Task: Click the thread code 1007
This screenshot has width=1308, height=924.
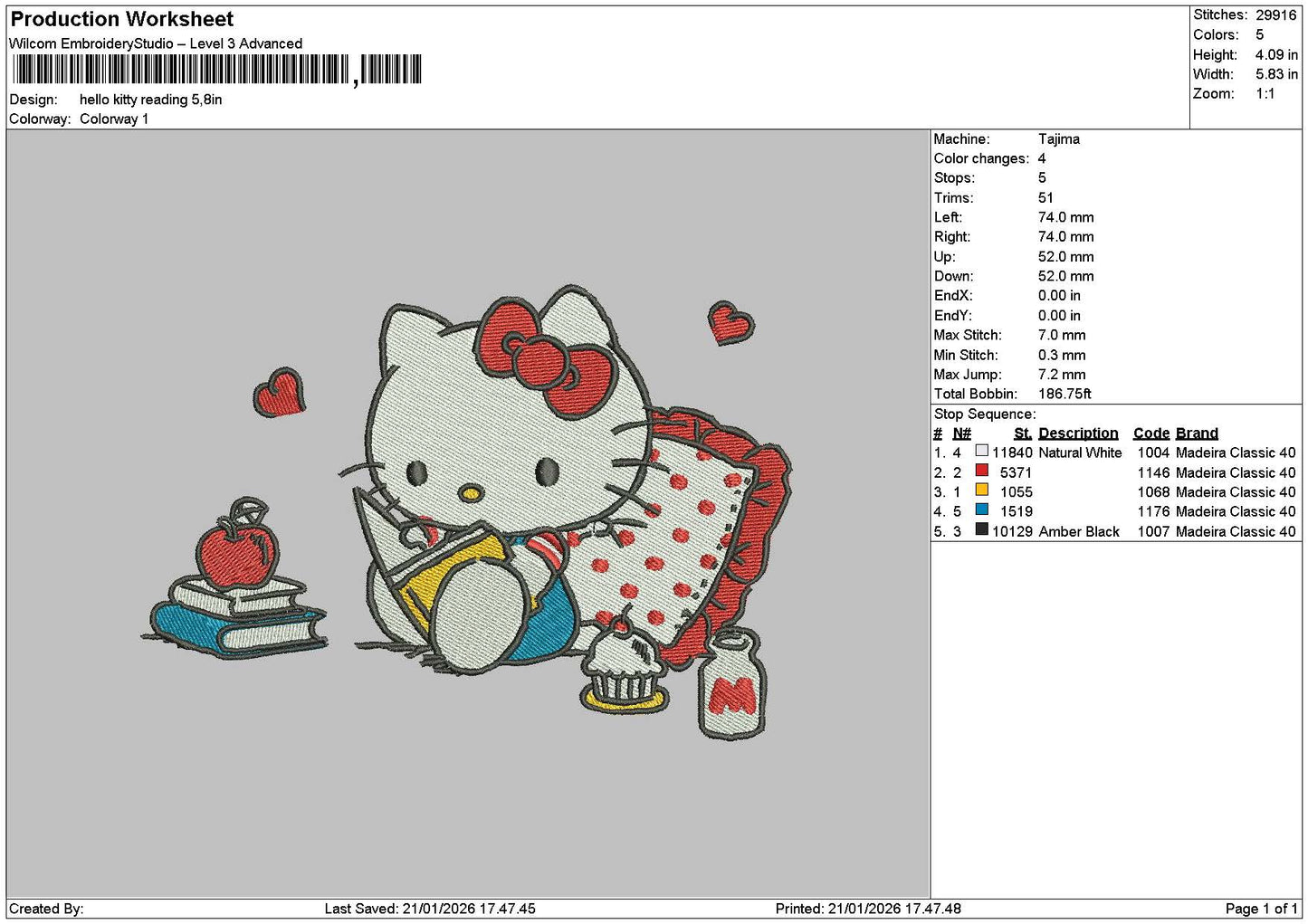Action: pyautogui.click(x=1153, y=531)
